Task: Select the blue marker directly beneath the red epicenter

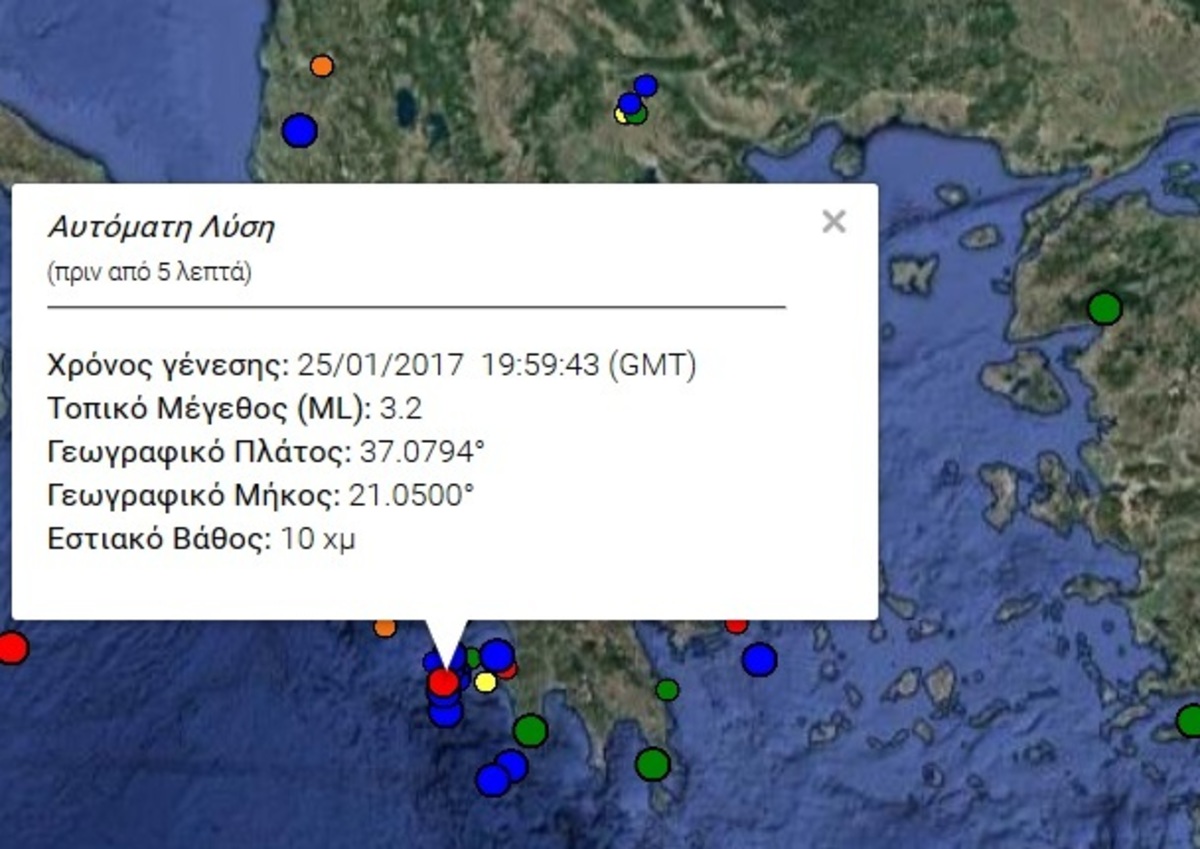Action: [445, 712]
